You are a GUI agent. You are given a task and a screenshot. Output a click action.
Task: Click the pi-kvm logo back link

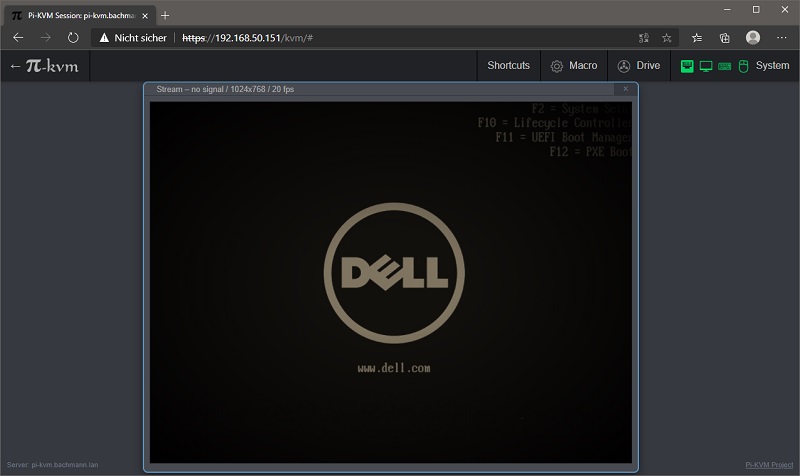click(x=44, y=66)
